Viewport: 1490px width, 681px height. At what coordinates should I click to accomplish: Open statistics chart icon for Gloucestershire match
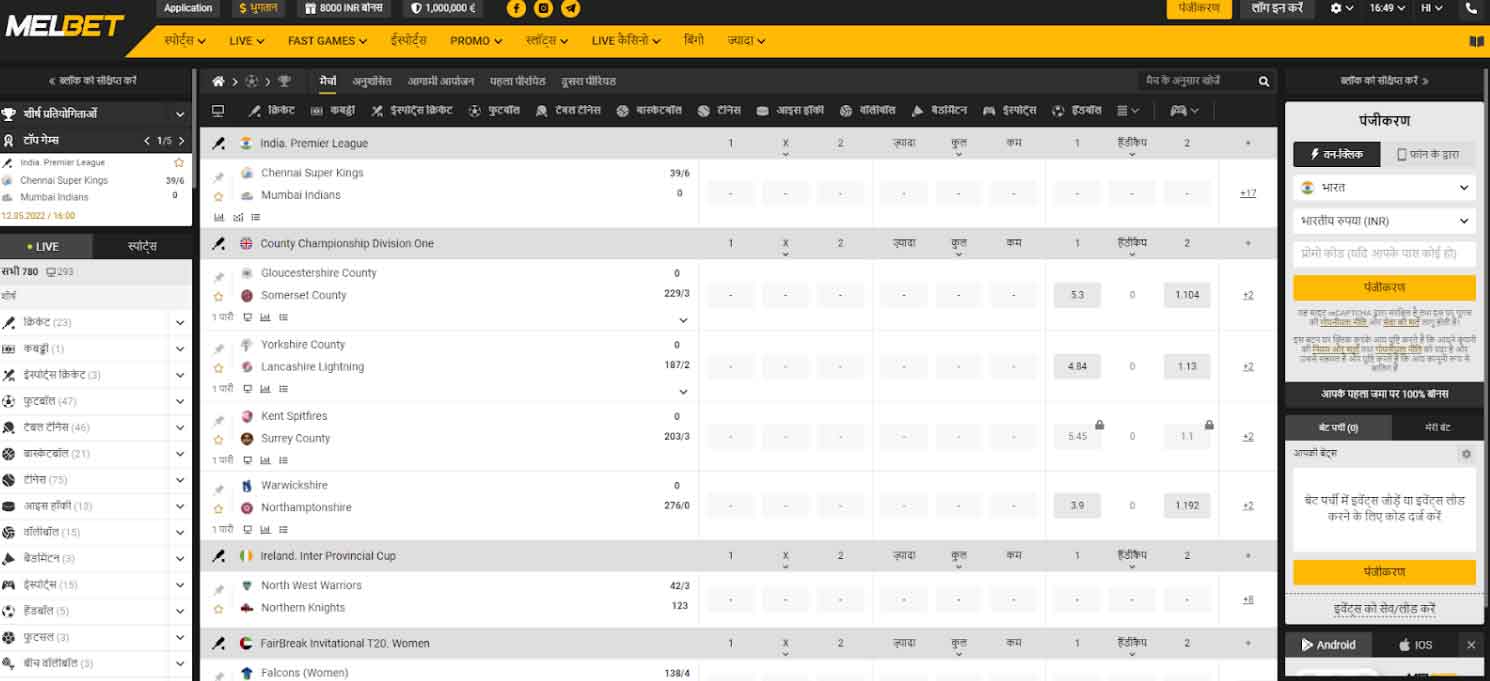pyautogui.click(x=265, y=317)
